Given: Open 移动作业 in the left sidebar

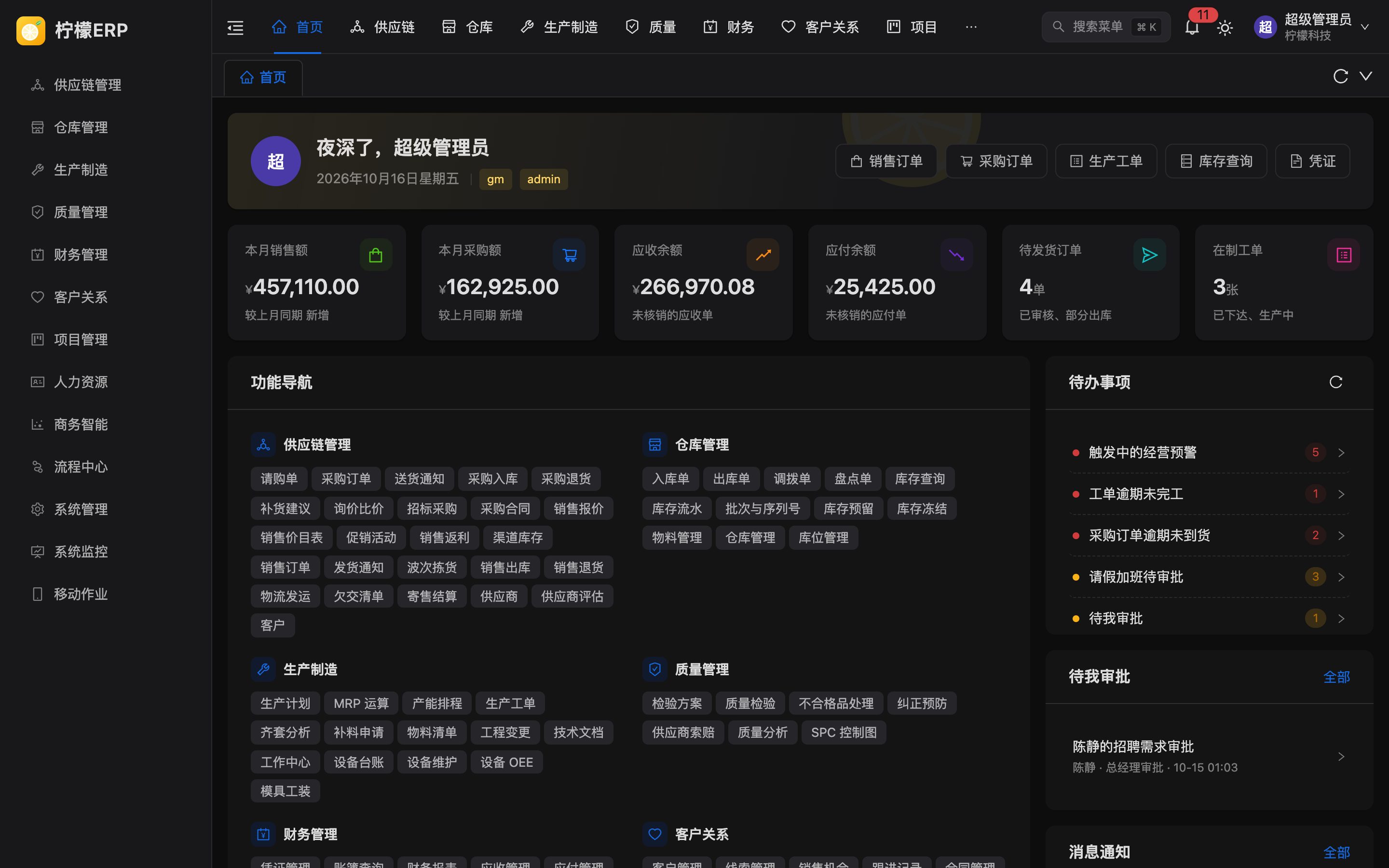Looking at the screenshot, I should (x=106, y=594).
